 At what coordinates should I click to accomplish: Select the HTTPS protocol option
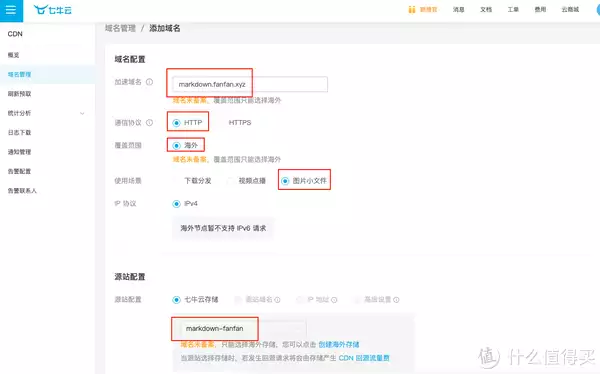point(240,122)
